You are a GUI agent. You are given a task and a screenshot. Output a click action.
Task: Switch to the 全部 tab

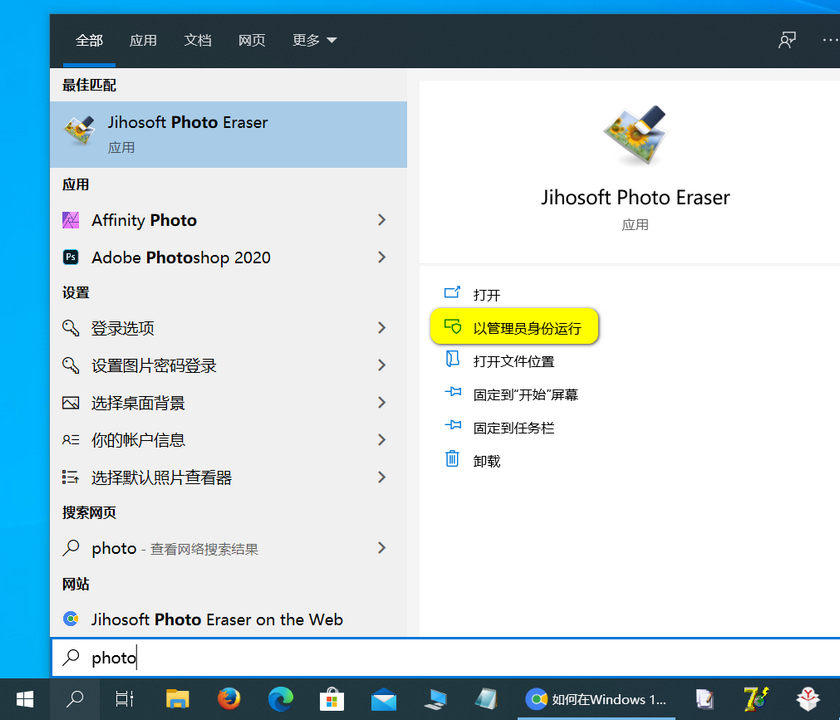89,40
